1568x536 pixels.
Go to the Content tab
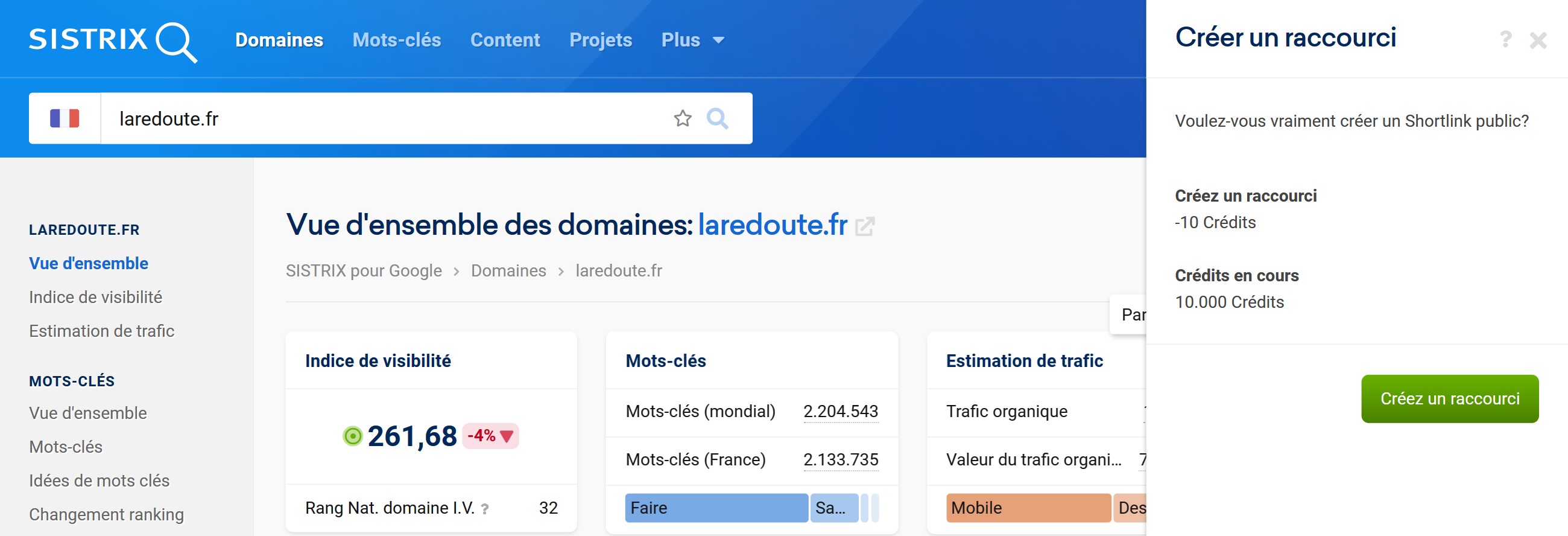coord(505,40)
